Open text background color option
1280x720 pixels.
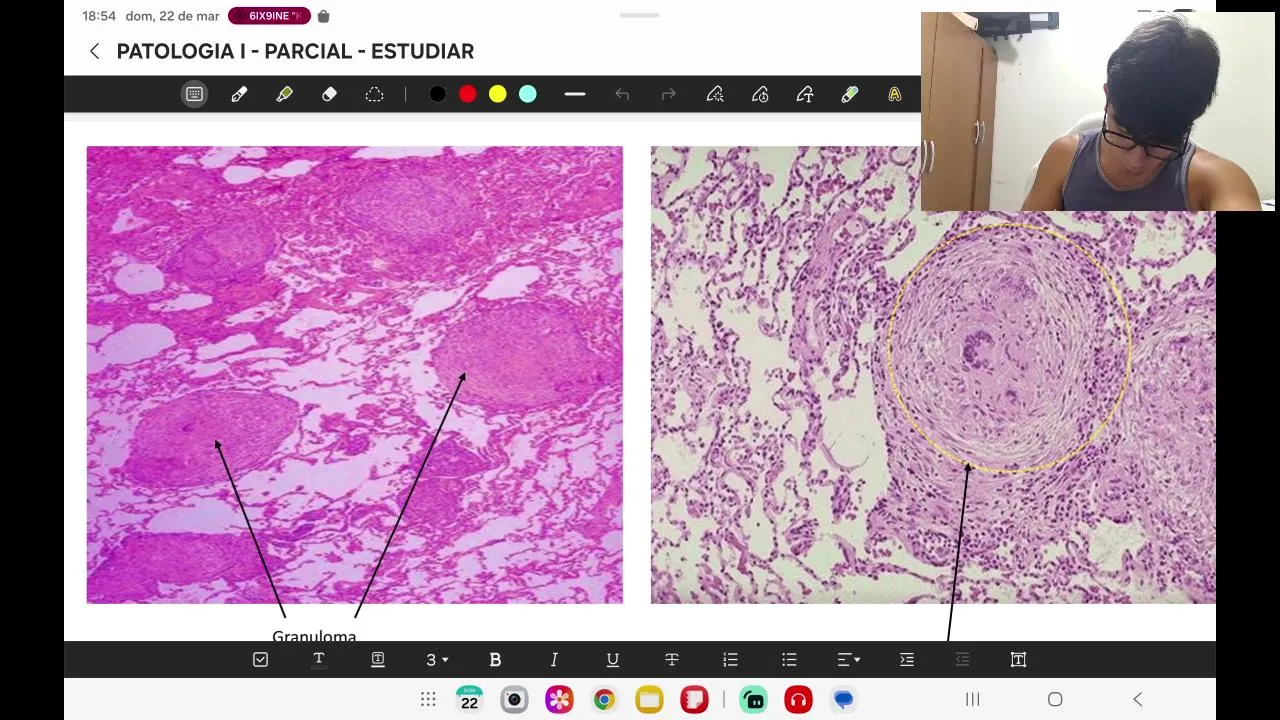378,659
